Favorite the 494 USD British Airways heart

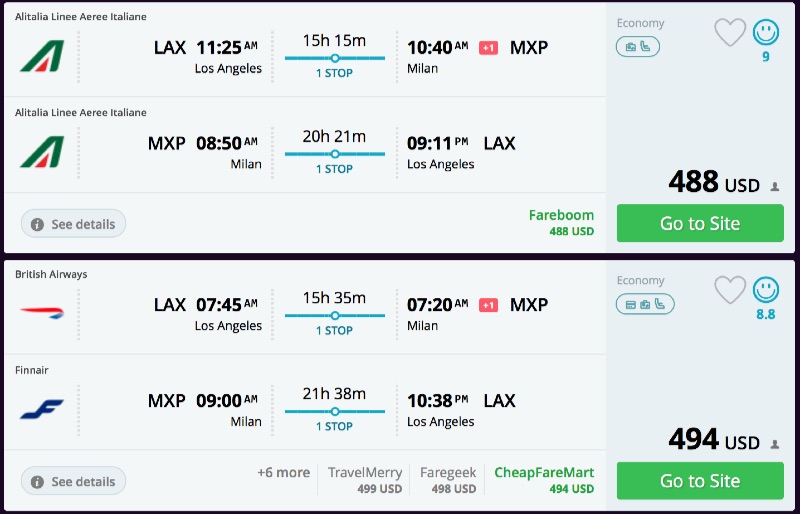click(730, 290)
